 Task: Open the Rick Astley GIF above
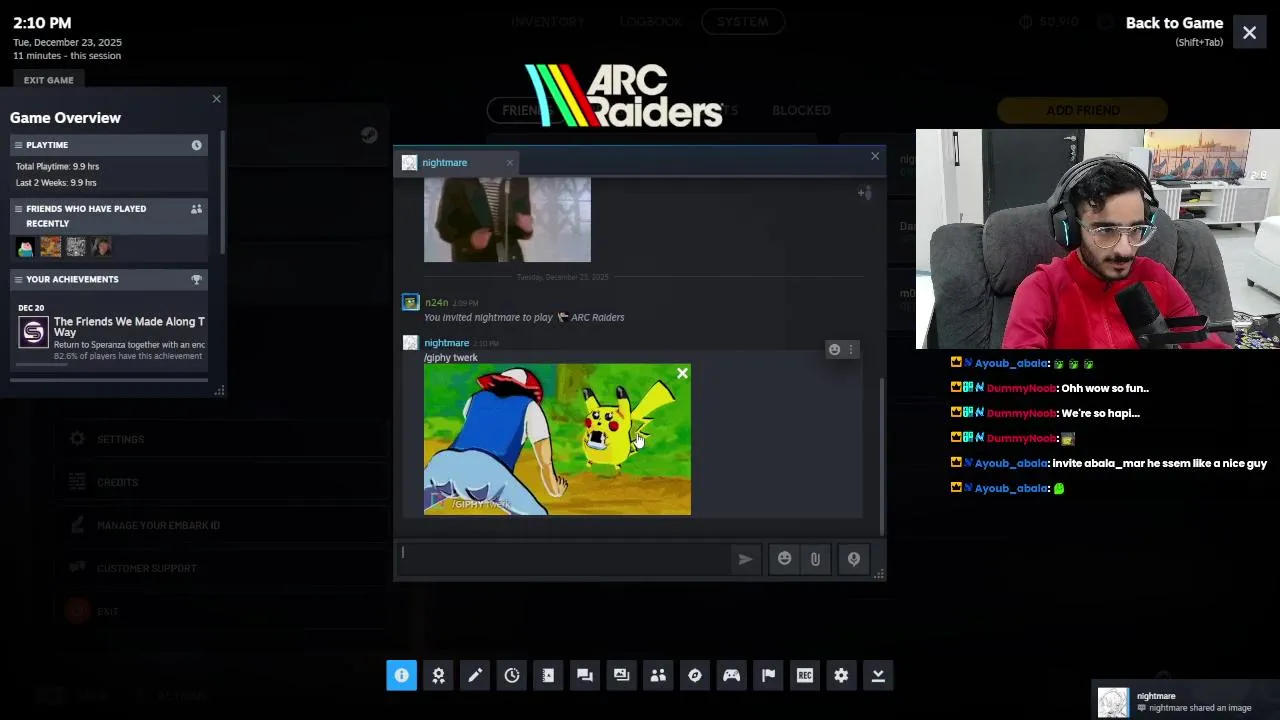[x=507, y=220]
